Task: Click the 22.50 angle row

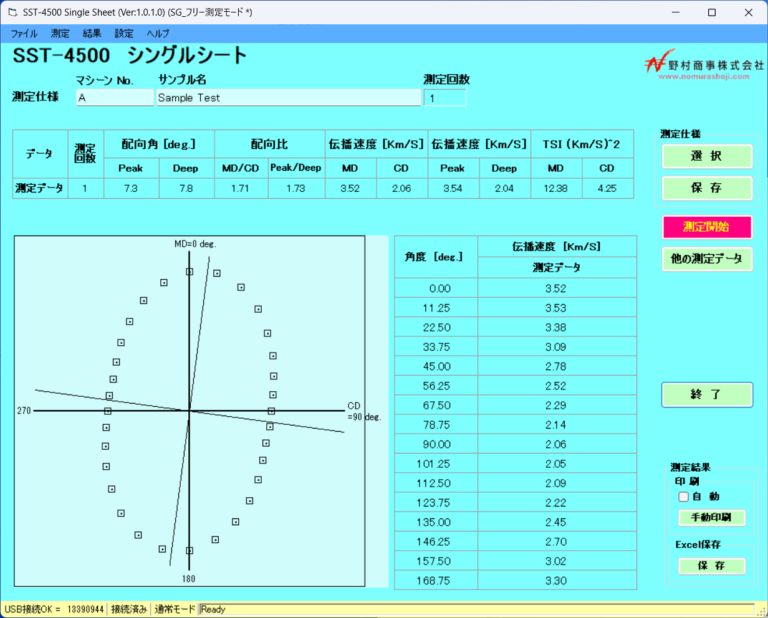Action: [515, 328]
